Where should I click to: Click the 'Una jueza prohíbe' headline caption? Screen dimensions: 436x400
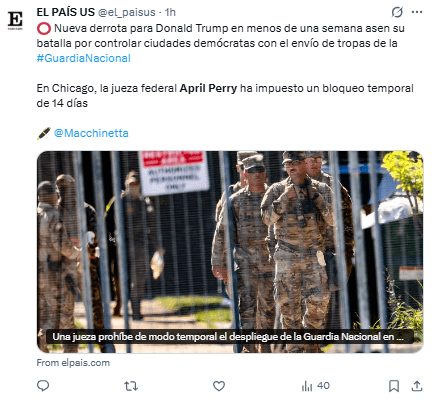point(228,337)
